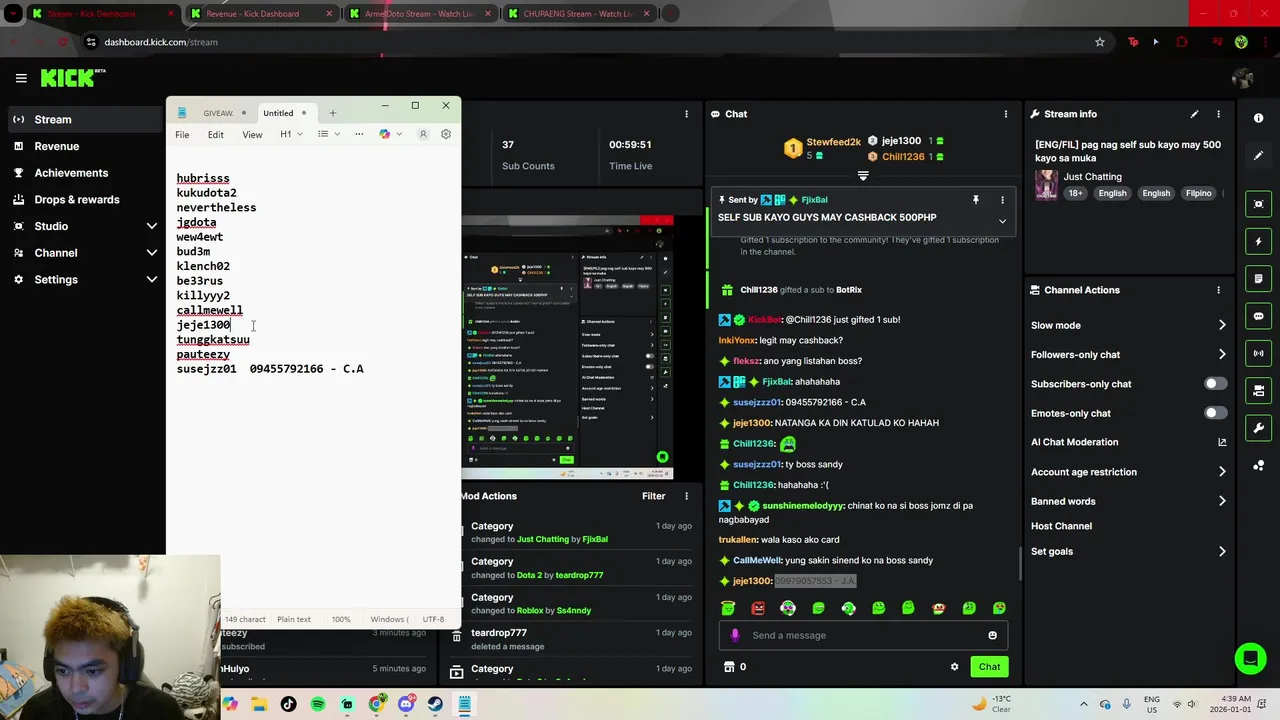Bookmark this page with the star icon
Screen dimensions: 1280x720
1100,42
